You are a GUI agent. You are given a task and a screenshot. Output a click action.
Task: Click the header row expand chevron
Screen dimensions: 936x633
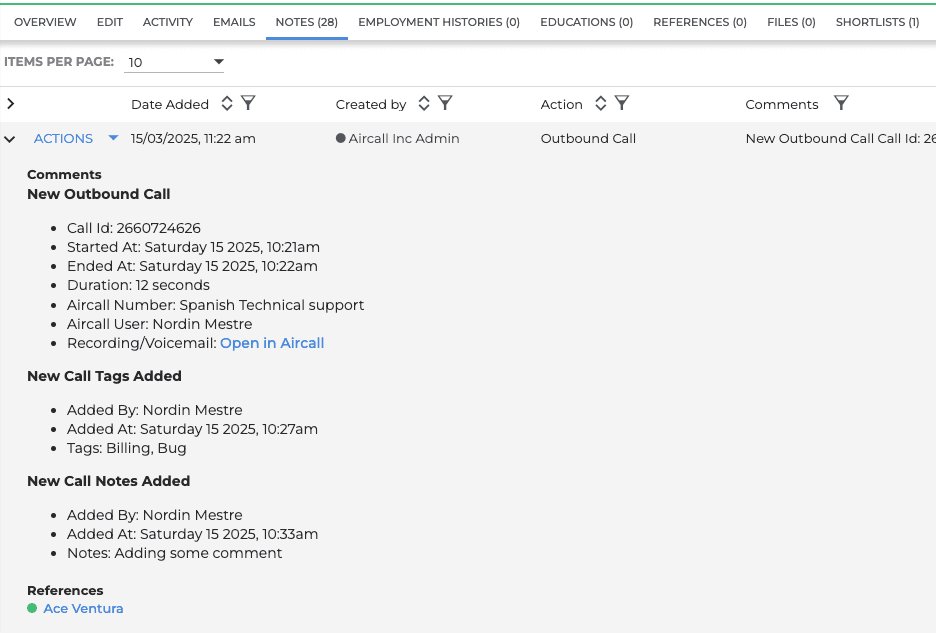click(x=9, y=103)
